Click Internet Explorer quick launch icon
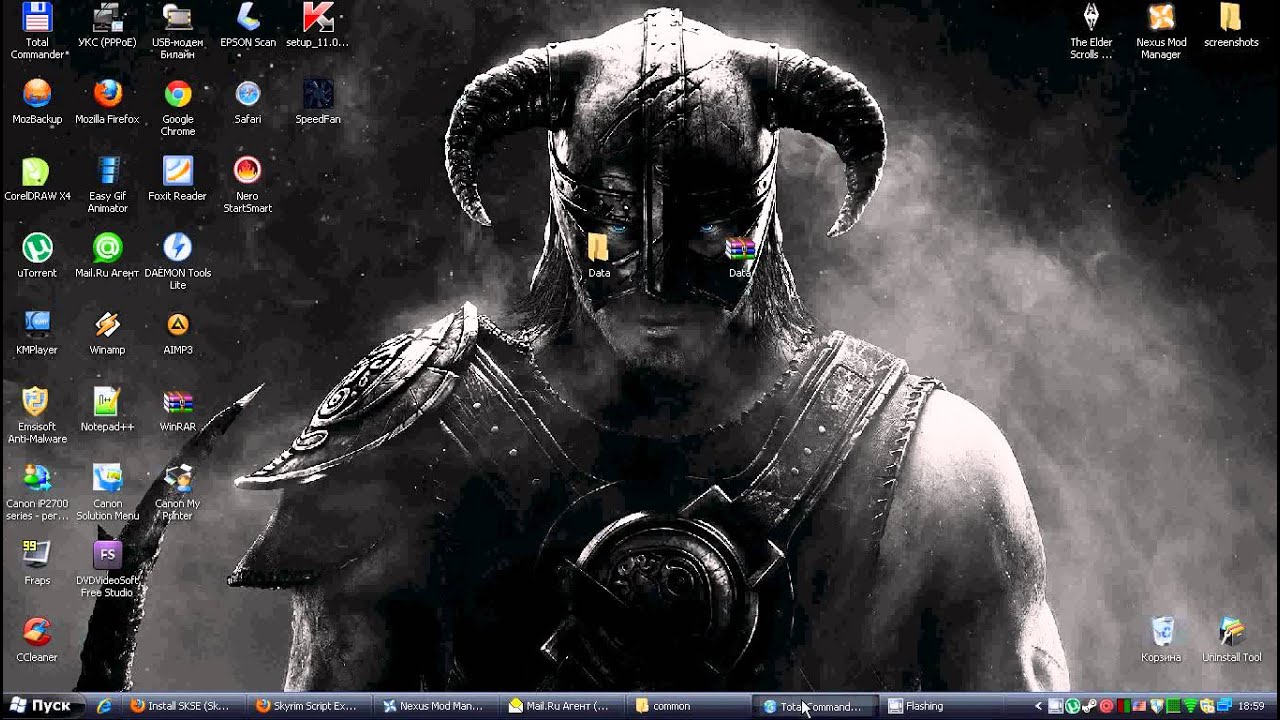 pyautogui.click(x=104, y=706)
